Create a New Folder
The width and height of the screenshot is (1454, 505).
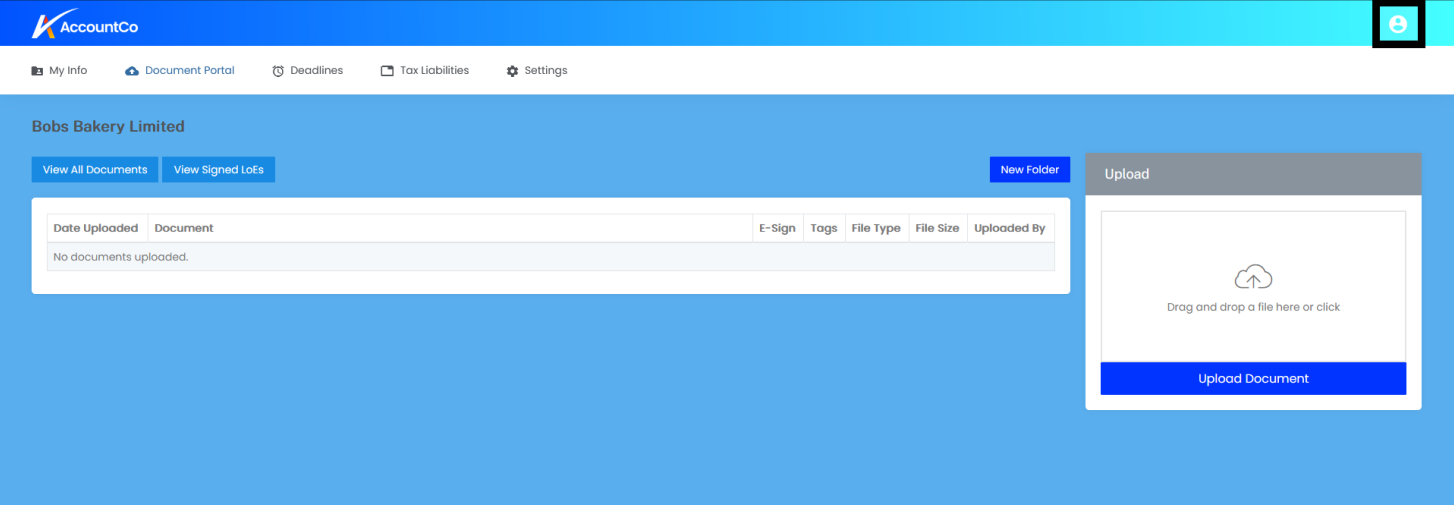coord(1030,170)
